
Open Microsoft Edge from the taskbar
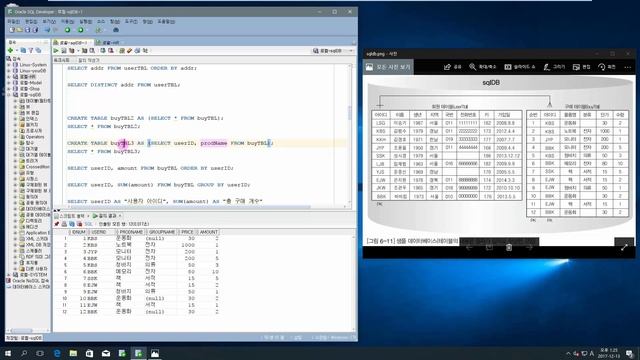tap(57, 353)
